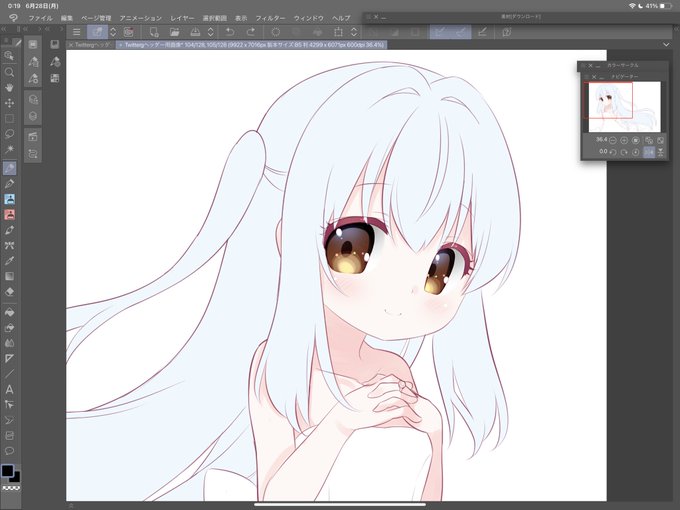Viewport: 680px width, 510px height.
Task: Toggle the highlighted snap ruler icon in command bar
Action: point(440,32)
